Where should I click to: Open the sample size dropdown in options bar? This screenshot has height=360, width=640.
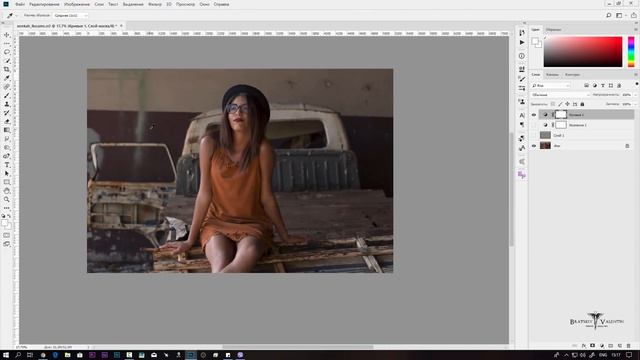click(70, 16)
